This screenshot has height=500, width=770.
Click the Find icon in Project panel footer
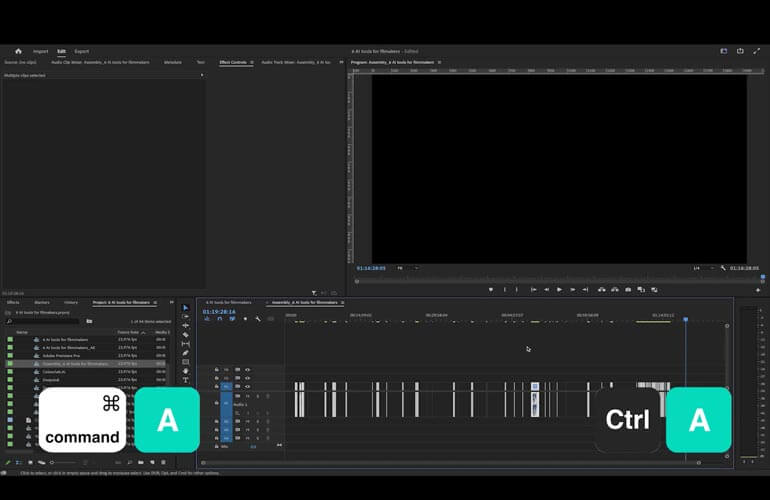130,462
